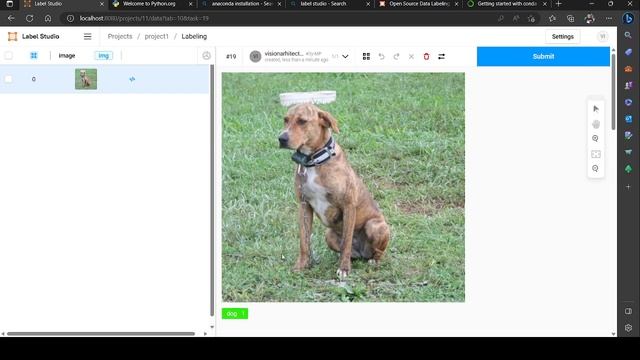Close the Welcome to Python.org tab
This screenshot has width=640, height=360.
190,4
